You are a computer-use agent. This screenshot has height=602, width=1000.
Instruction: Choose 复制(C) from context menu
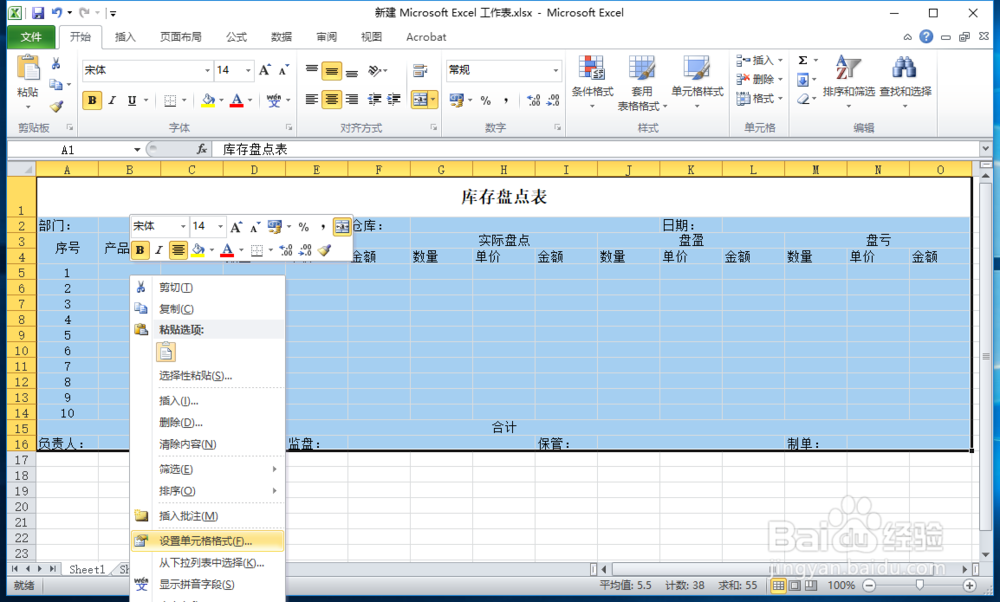point(207,309)
